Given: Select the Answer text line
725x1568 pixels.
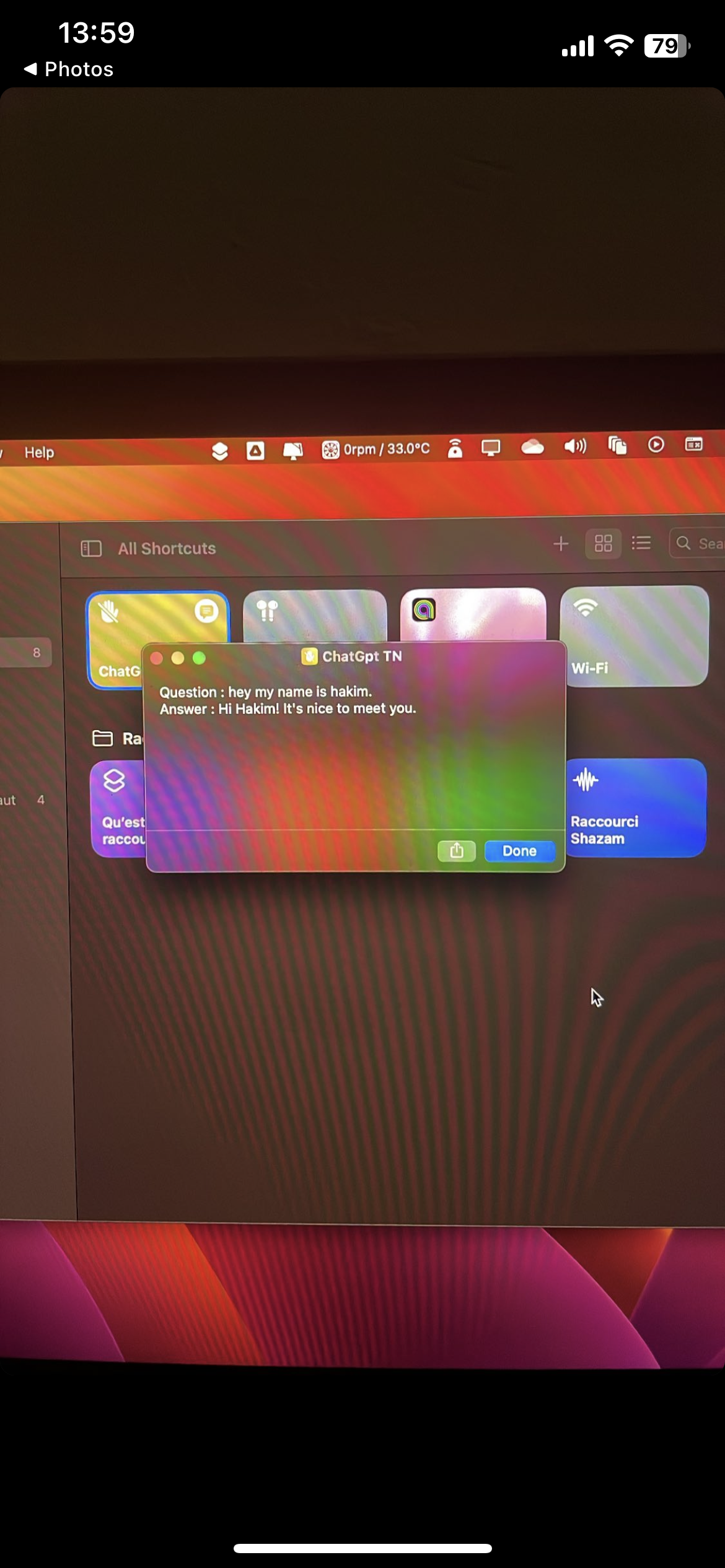Looking at the screenshot, I should [288, 708].
